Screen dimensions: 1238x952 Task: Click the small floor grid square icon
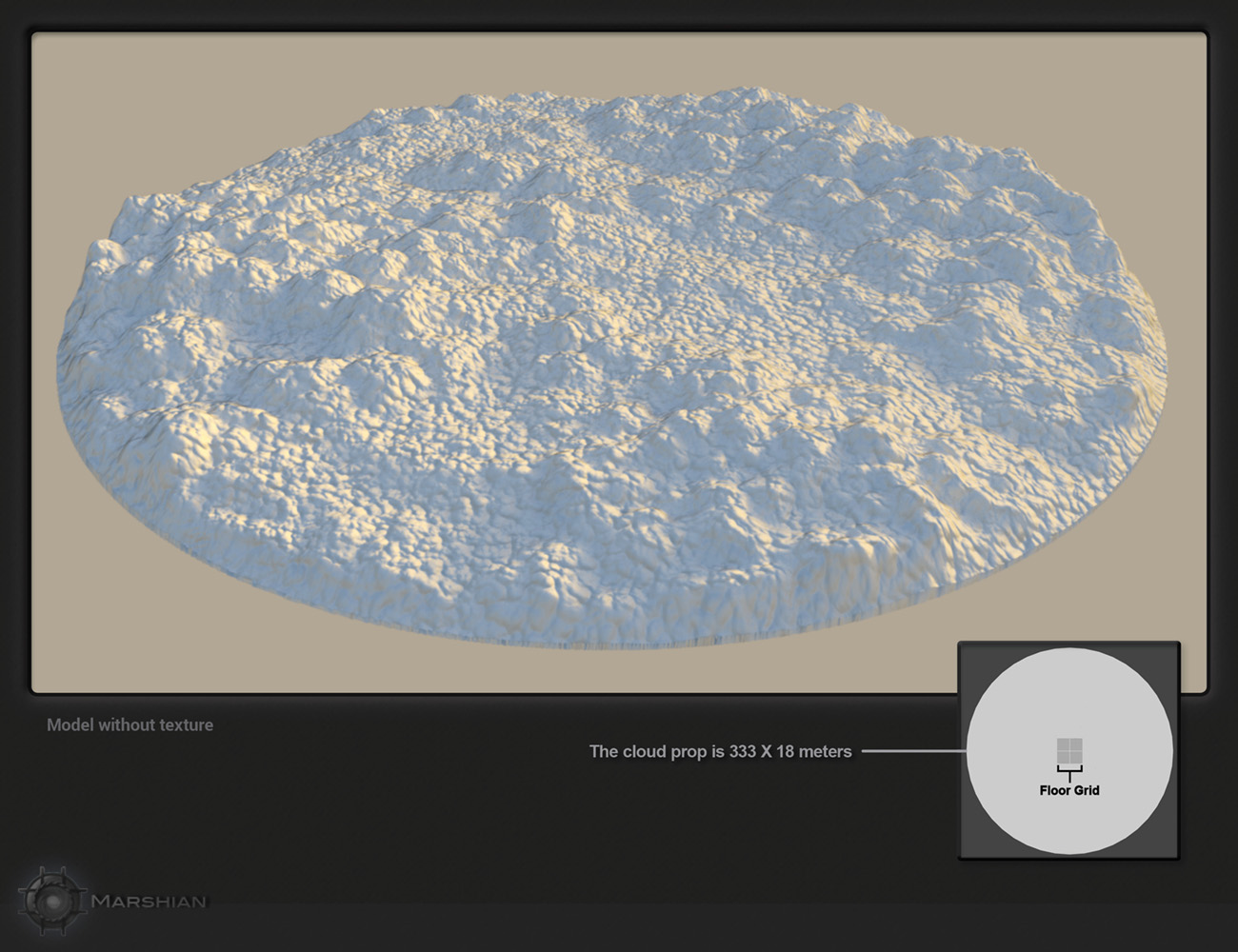coord(1069,751)
